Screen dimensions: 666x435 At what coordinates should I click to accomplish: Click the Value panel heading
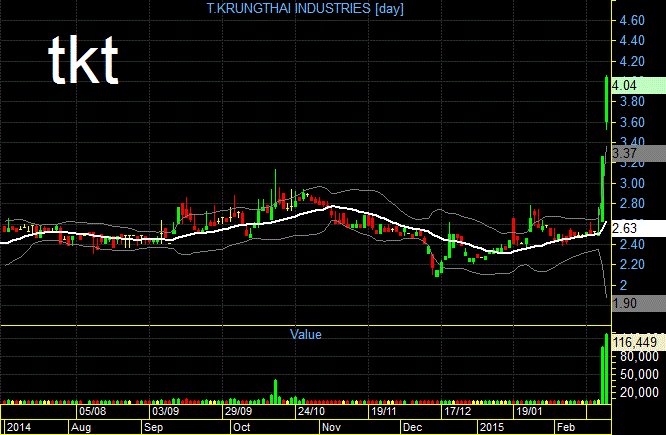click(305, 334)
